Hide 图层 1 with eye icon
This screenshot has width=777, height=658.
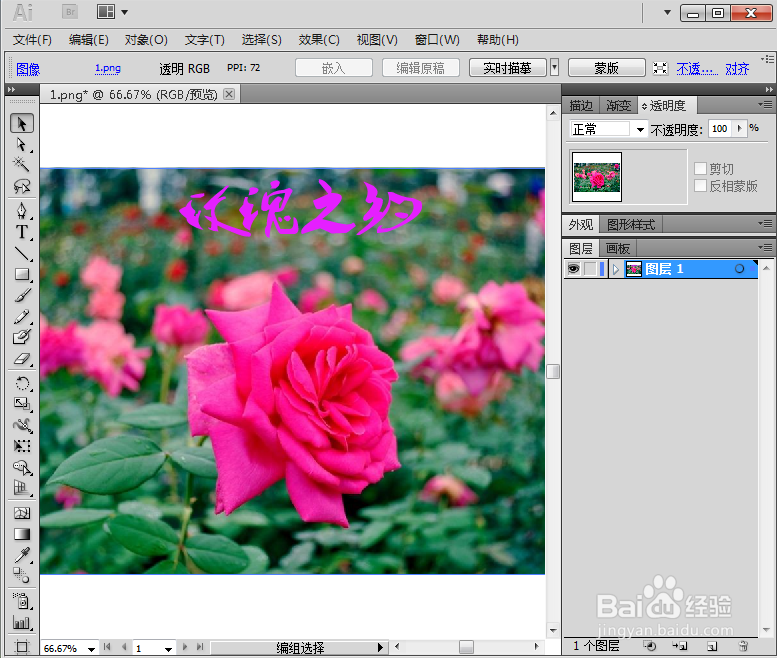[x=573, y=269]
